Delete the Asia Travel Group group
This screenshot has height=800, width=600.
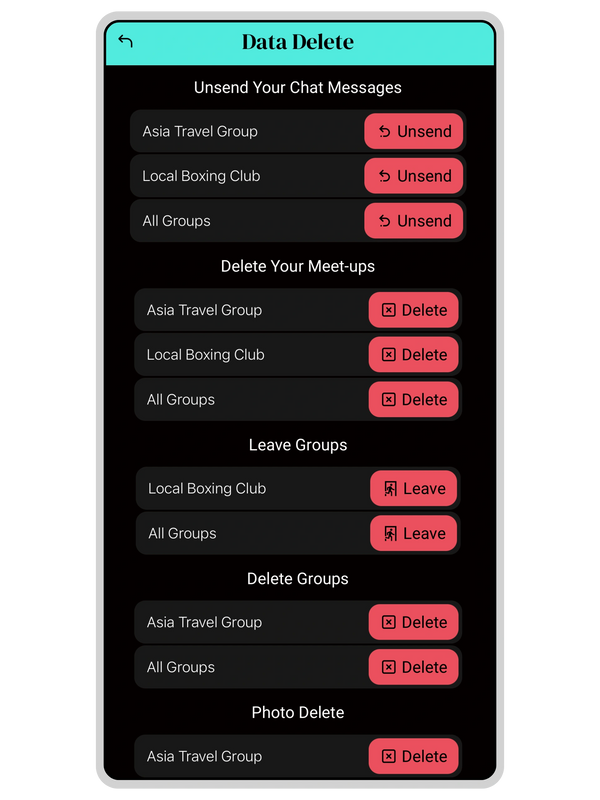(414, 622)
